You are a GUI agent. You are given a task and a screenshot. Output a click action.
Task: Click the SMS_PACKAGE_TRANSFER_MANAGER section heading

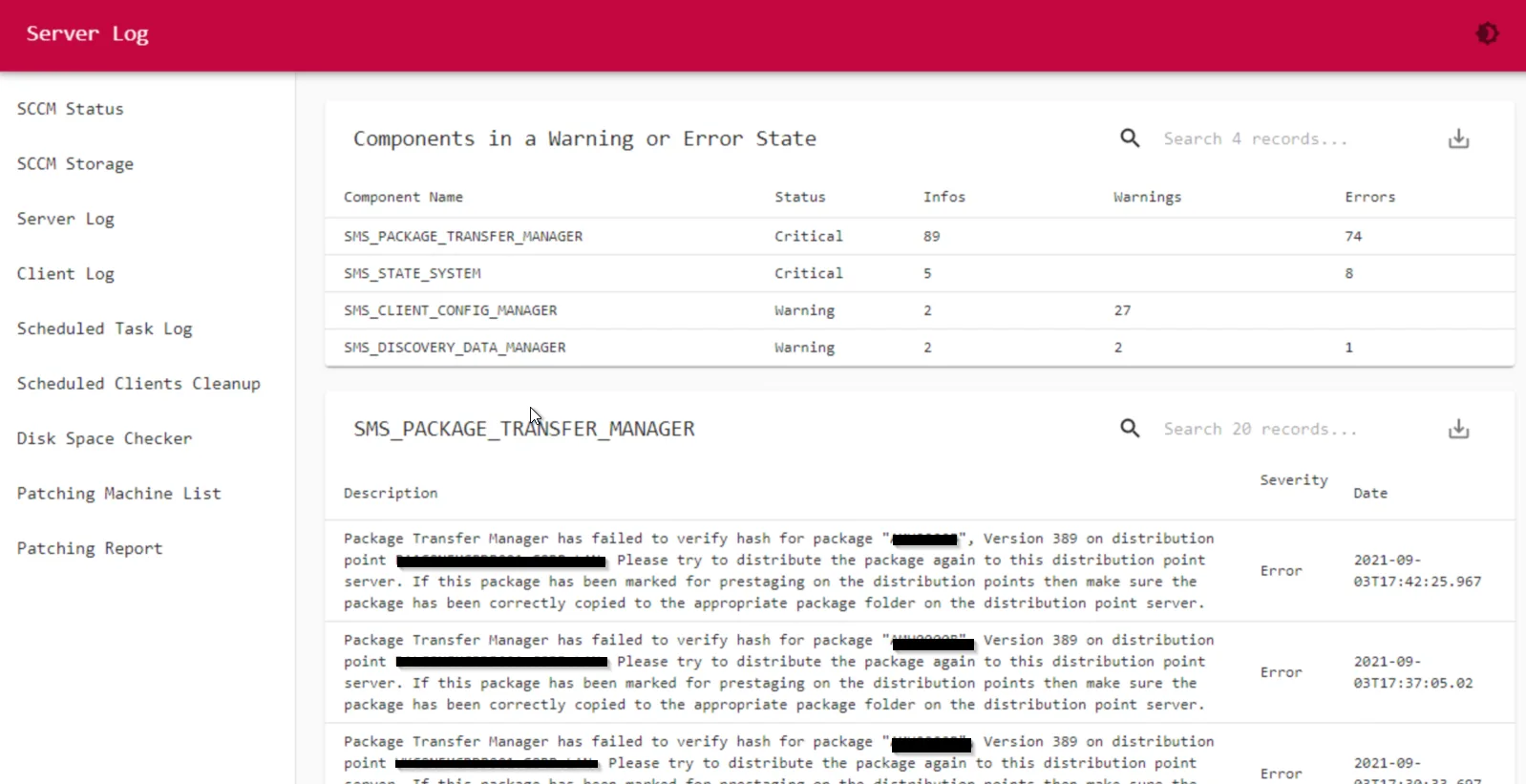click(524, 430)
